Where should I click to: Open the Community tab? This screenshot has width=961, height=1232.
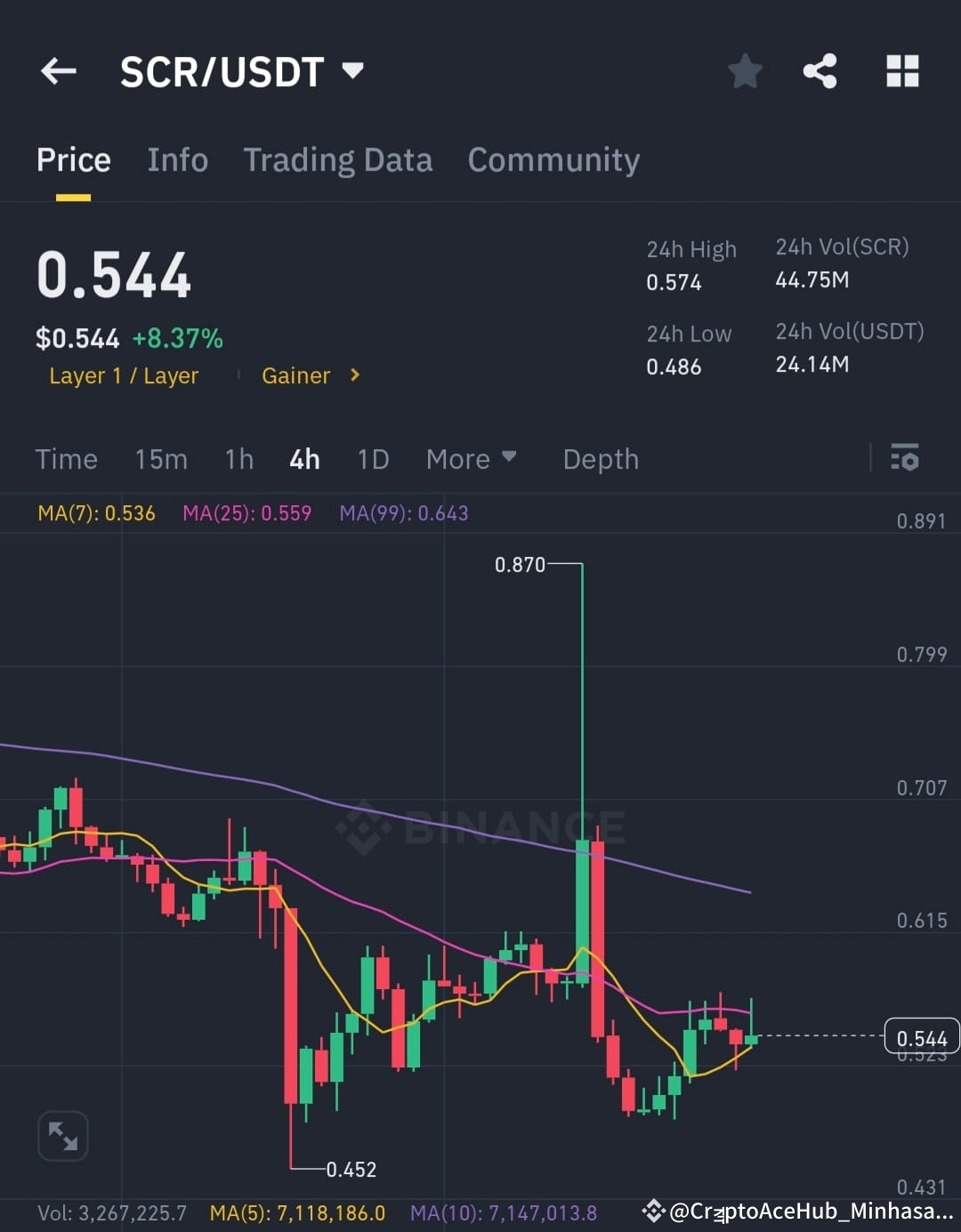(x=553, y=160)
